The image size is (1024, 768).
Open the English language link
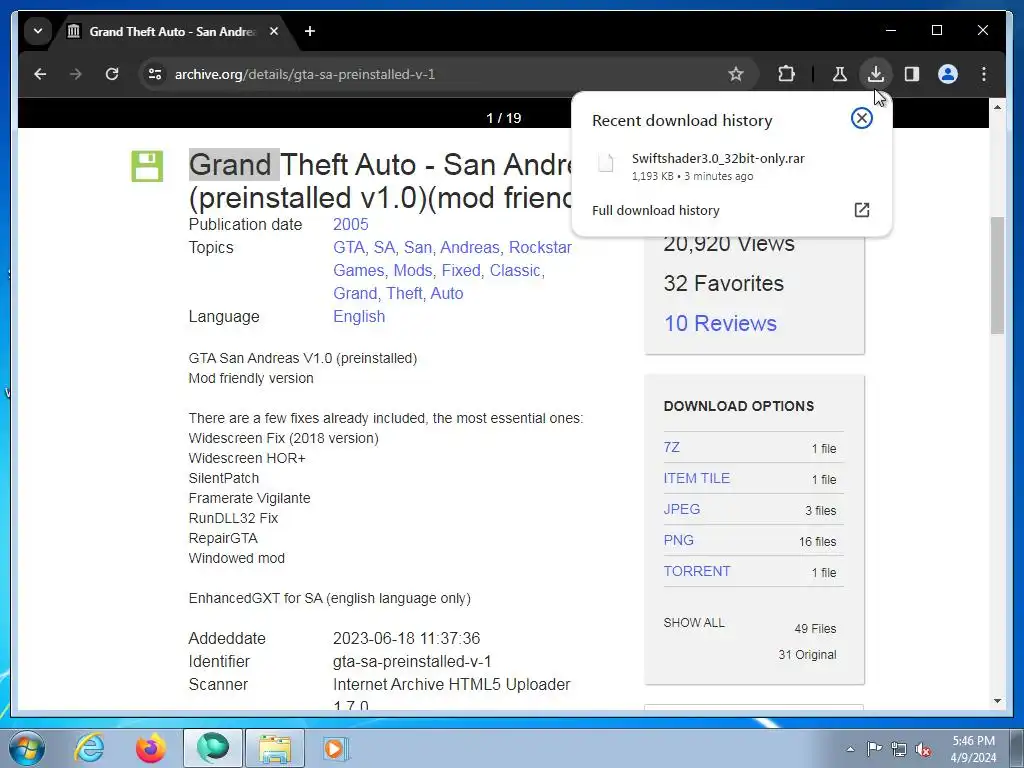point(359,316)
